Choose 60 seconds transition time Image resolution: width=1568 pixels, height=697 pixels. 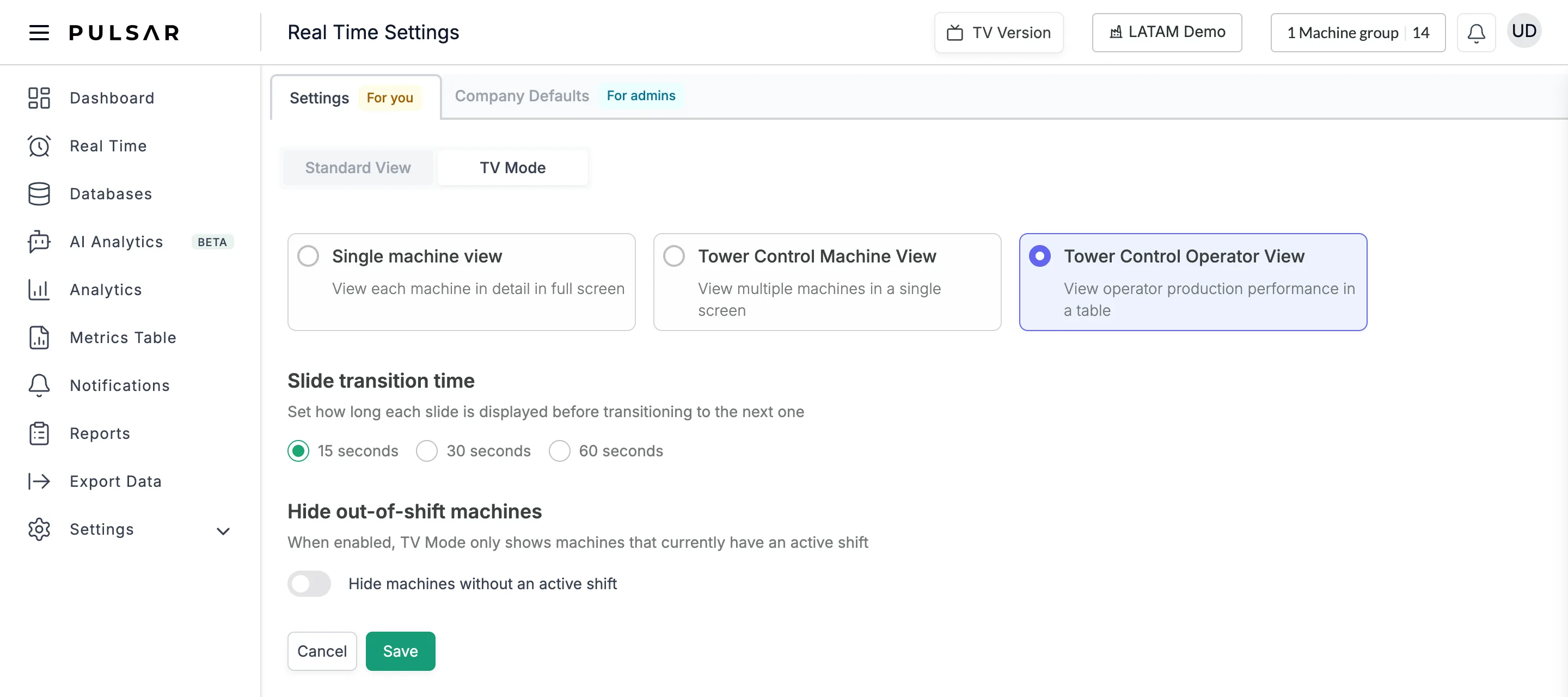pos(559,451)
